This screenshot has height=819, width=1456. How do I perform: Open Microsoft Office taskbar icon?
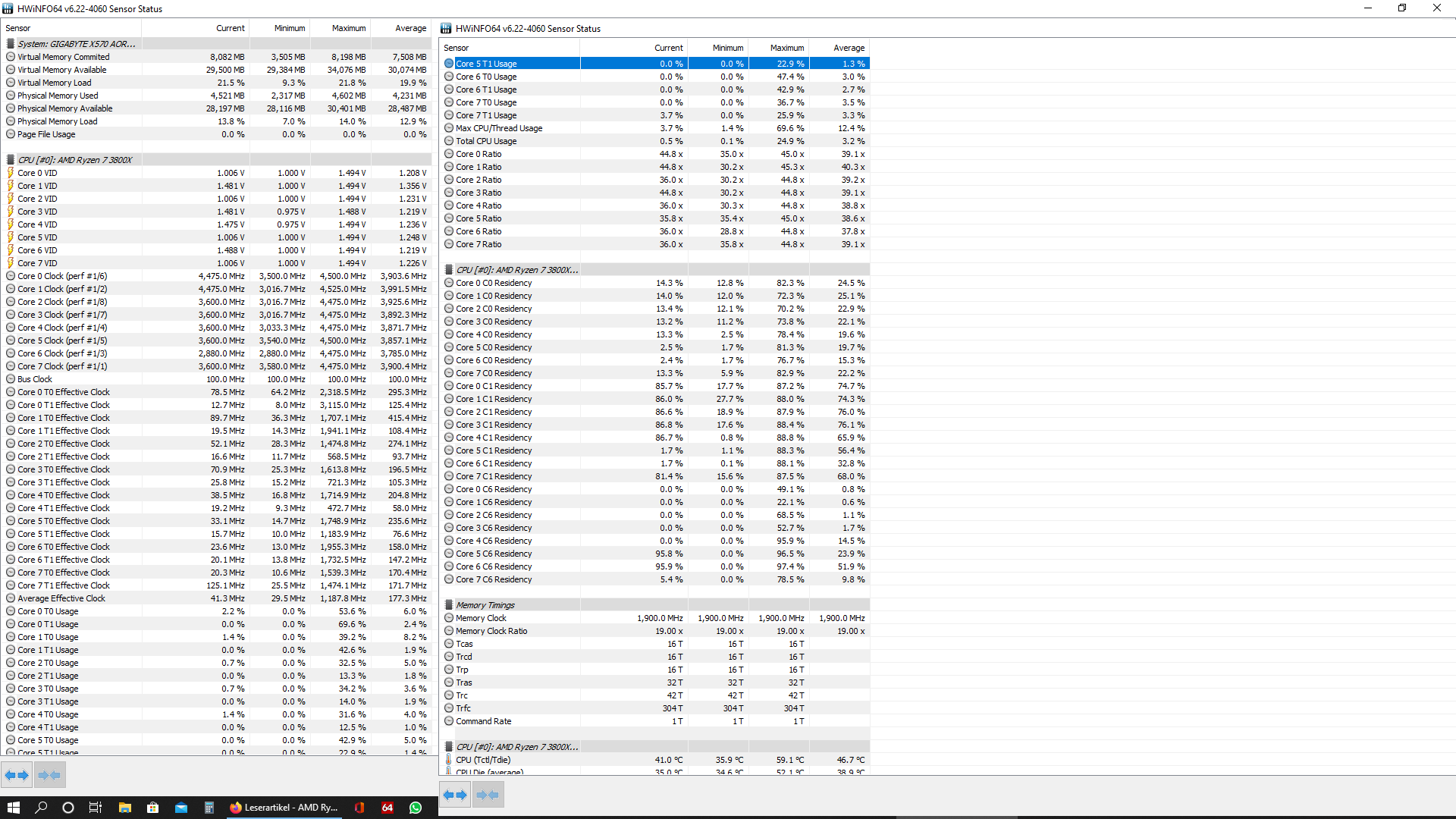pos(359,808)
